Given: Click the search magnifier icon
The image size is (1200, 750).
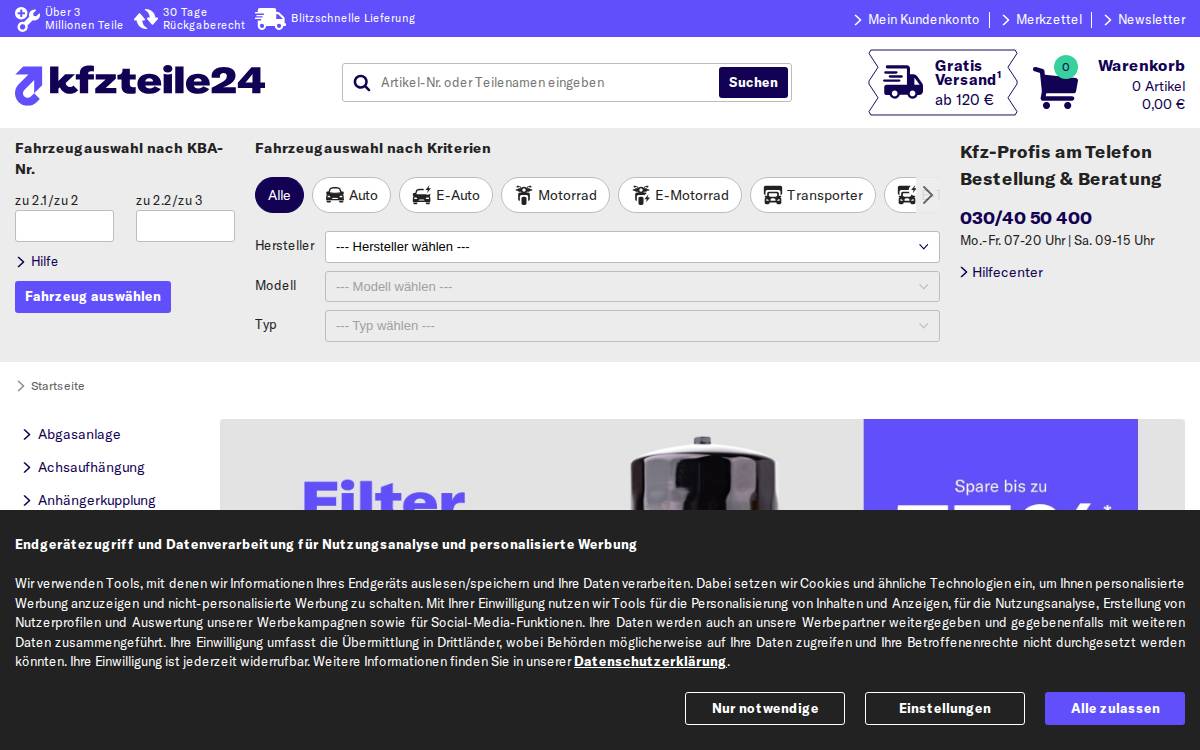Looking at the screenshot, I should click(361, 83).
